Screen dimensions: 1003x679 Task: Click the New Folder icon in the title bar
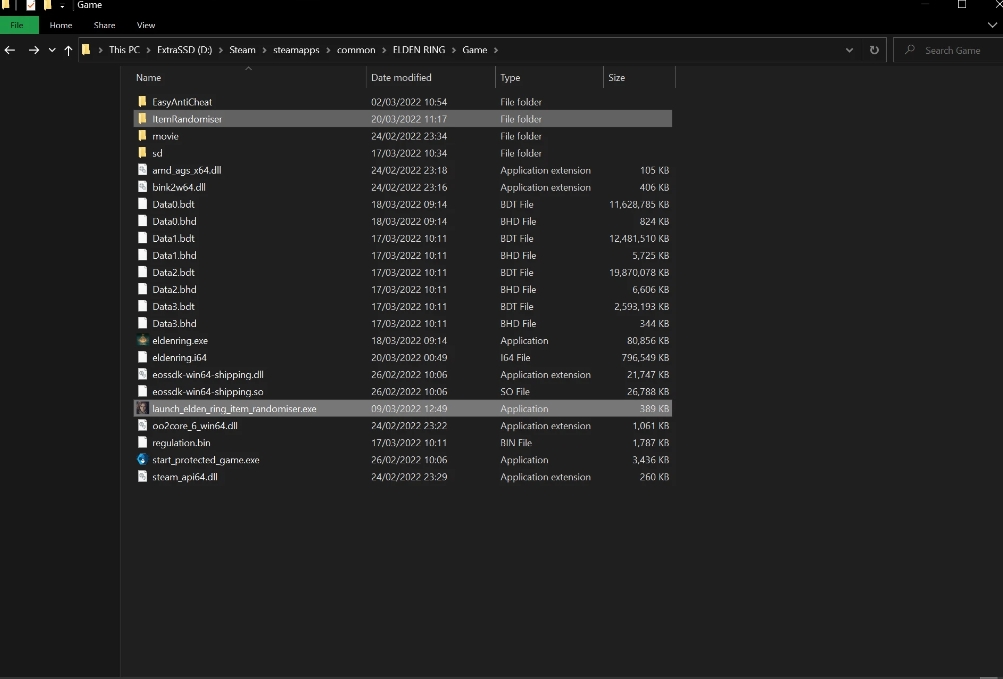pyautogui.click(x=47, y=5)
